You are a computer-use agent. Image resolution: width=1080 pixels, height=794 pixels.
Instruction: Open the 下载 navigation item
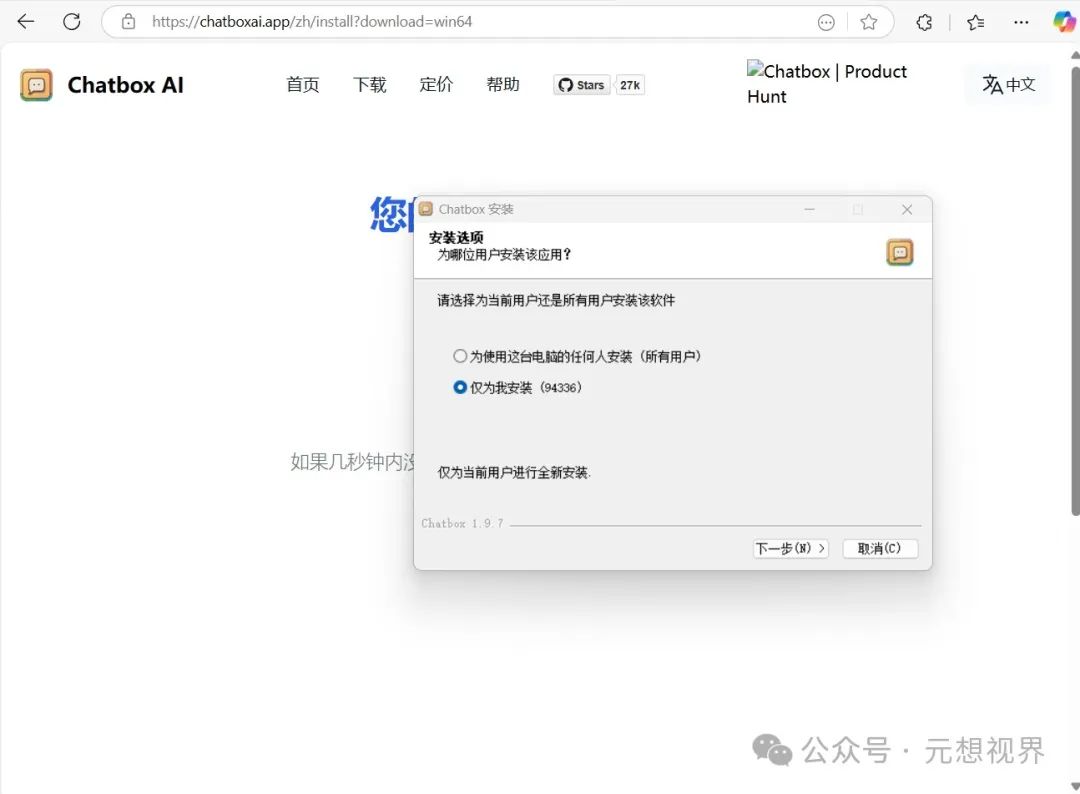370,85
